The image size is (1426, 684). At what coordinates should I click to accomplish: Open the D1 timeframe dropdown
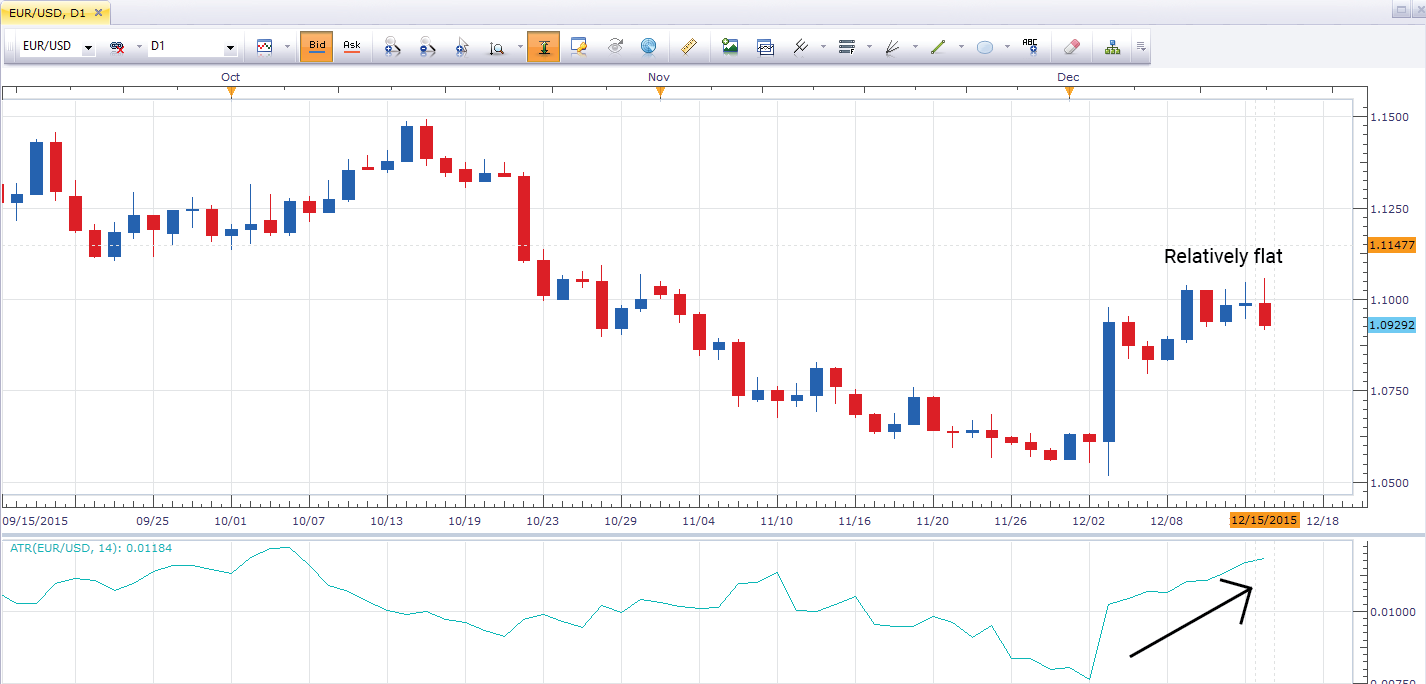tap(230, 47)
